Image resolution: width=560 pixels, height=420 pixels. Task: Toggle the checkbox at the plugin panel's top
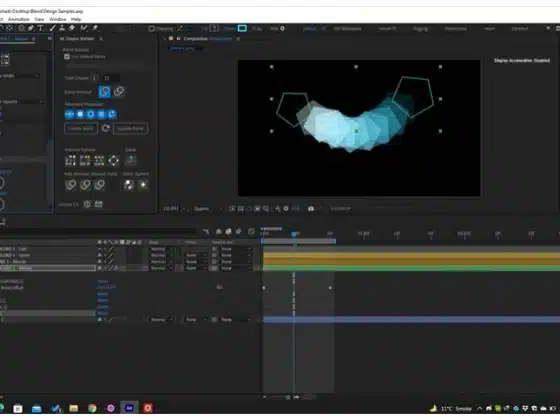67,57
